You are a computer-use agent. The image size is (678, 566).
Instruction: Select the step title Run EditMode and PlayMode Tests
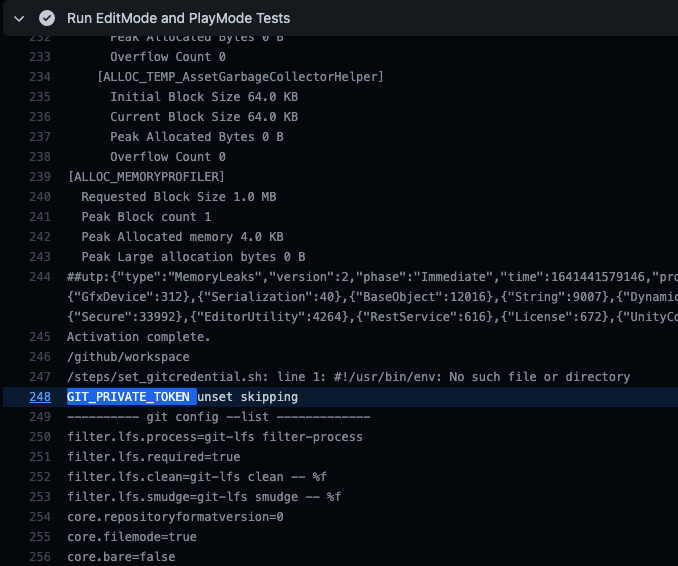pyautogui.click(x=178, y=18)
